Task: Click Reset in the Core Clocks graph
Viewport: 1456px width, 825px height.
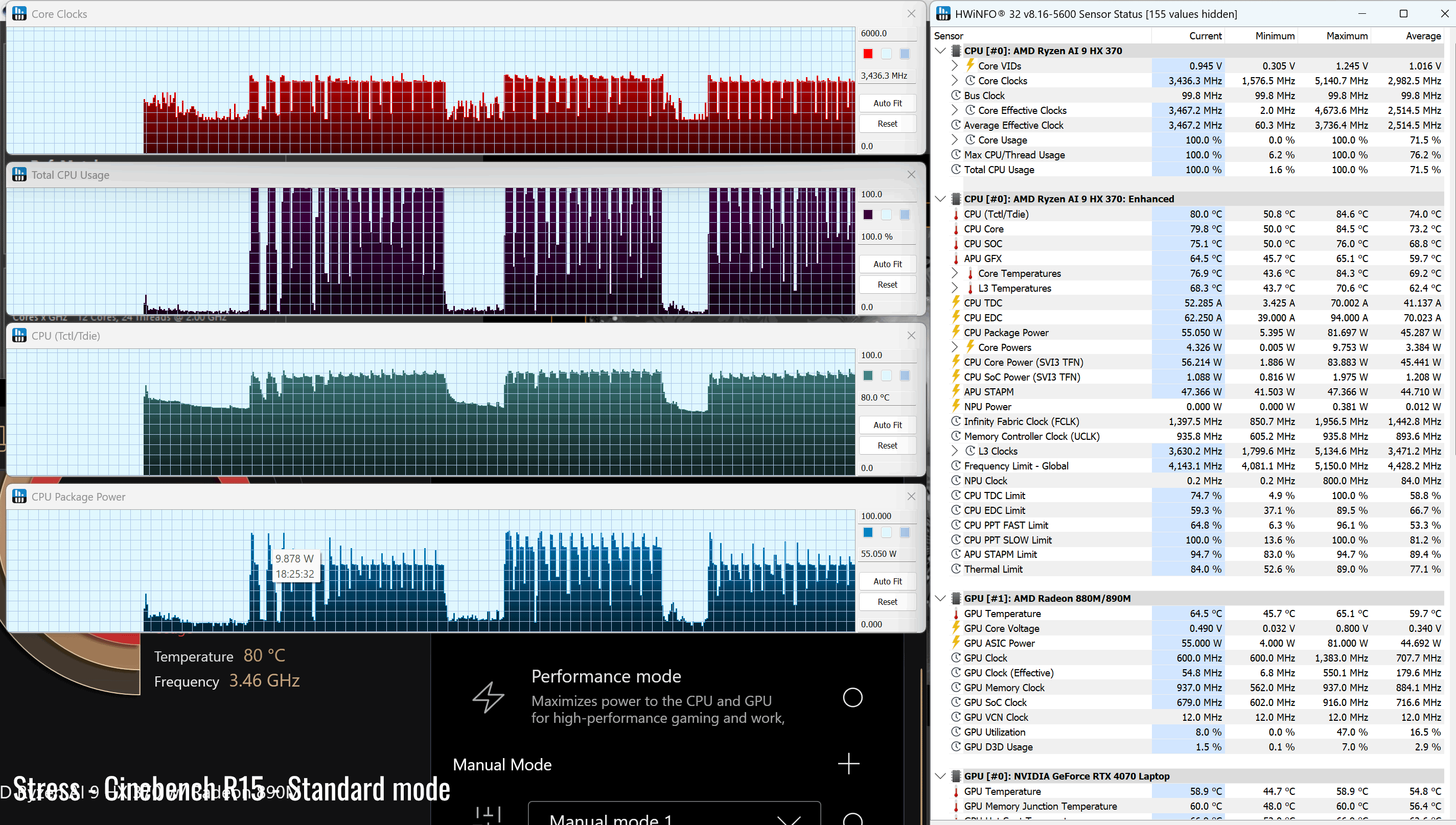Action: pyautogui.click(x=888, y=124)
